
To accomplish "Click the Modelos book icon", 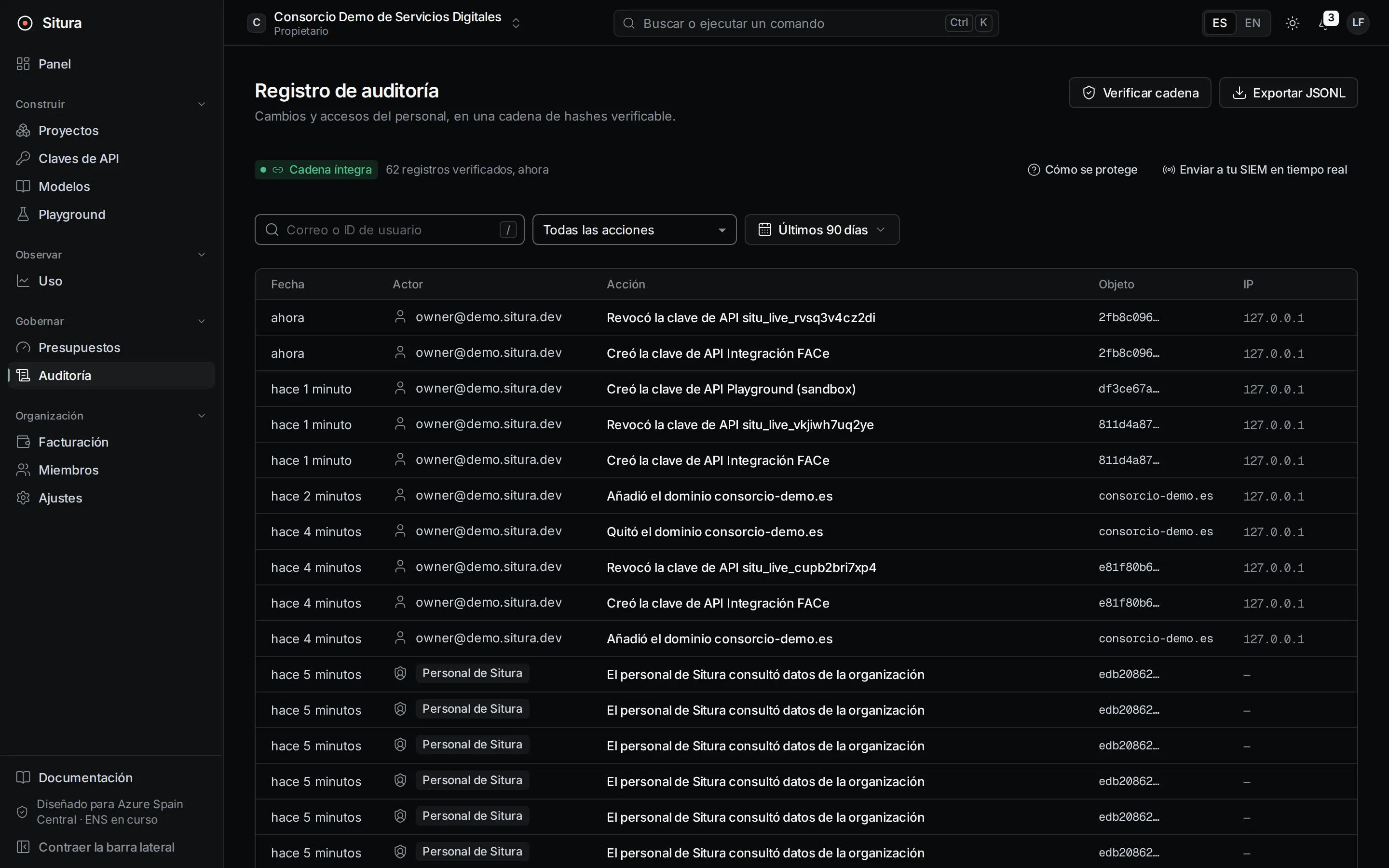I will (23, 186).
